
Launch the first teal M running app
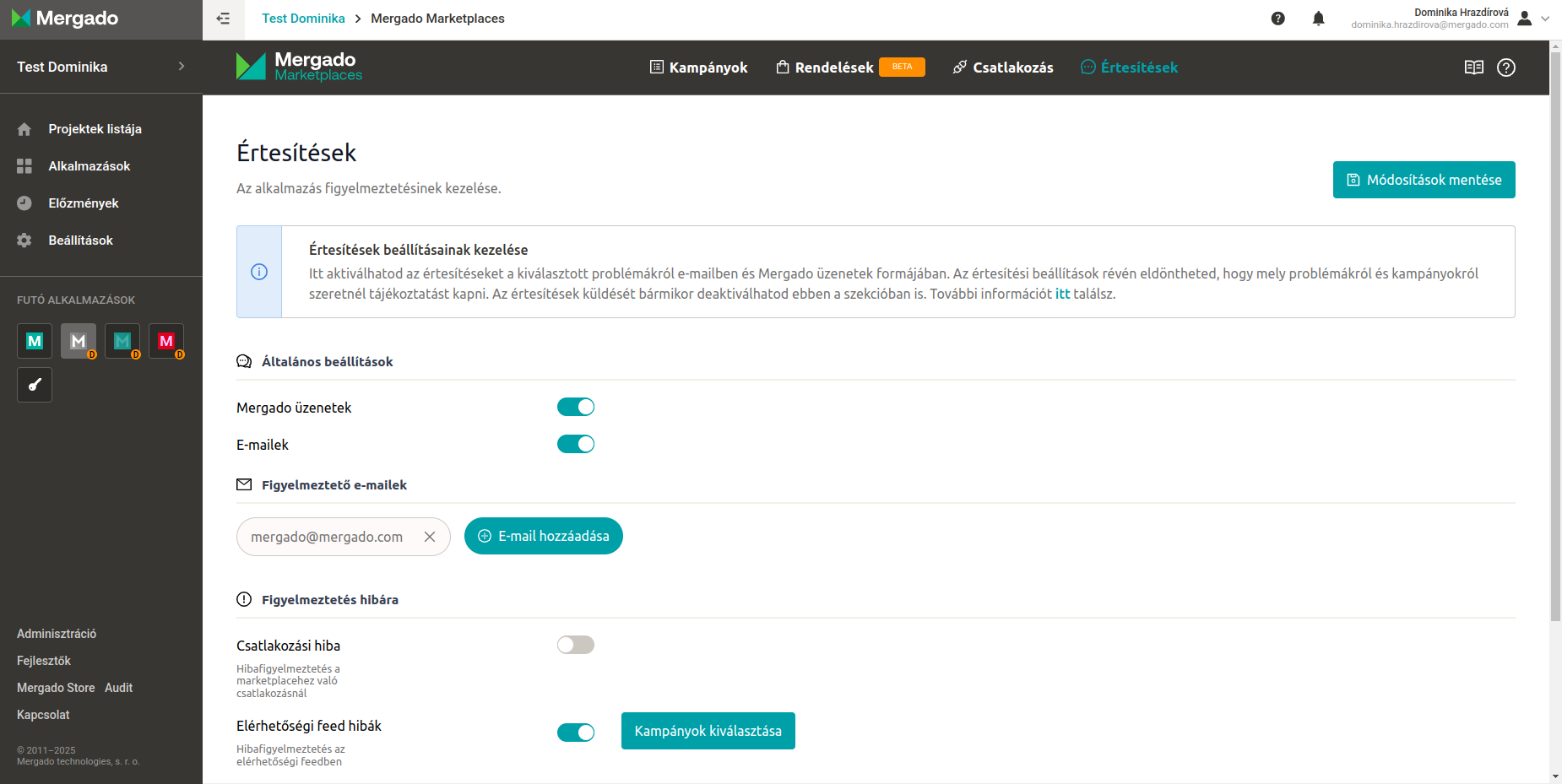(35, 341)
